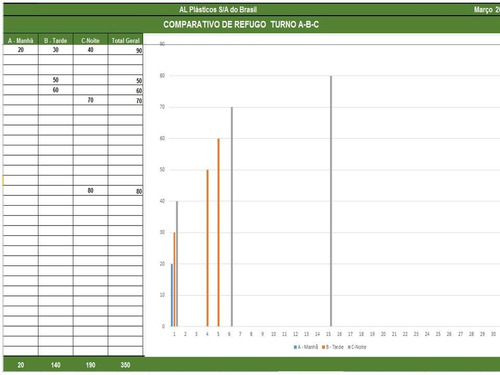The height and width of the screenshot is (375, 500).
Task: Select the Total Geral column header
Action: [x=125, y=40]
